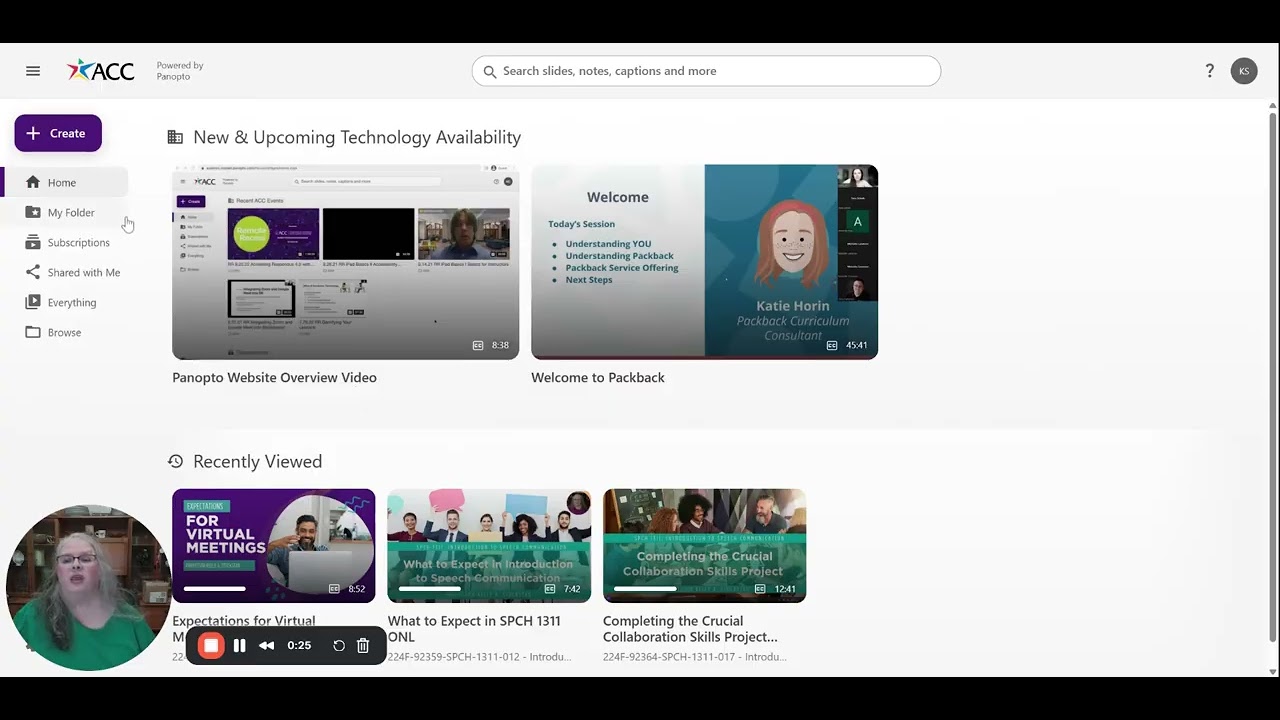Open the hamburger navigation menu
This screenshot has width=1280, height=720.
[33, 71]
